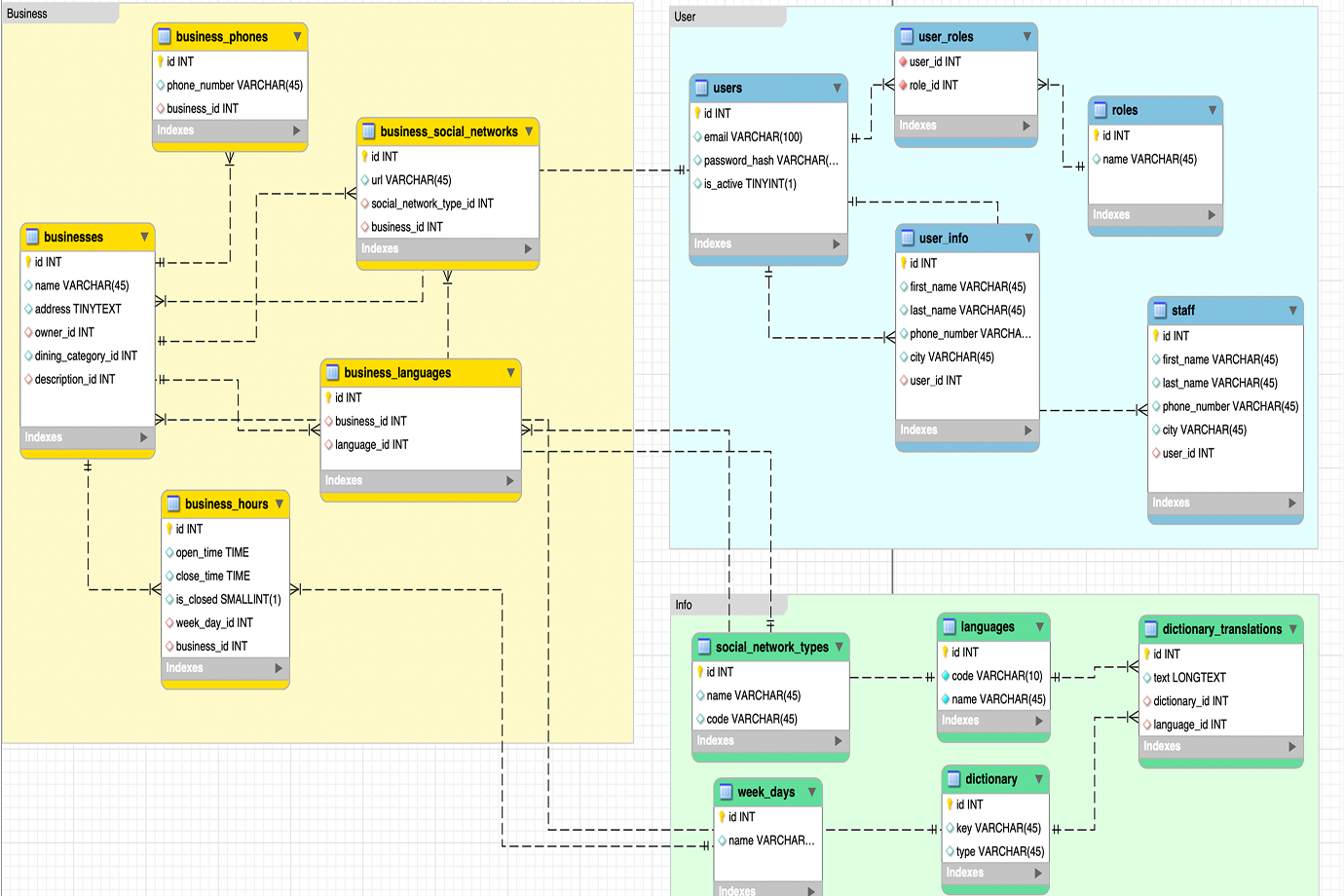Click the users table icon
The image size is (1344, 896).
point(701,88)
